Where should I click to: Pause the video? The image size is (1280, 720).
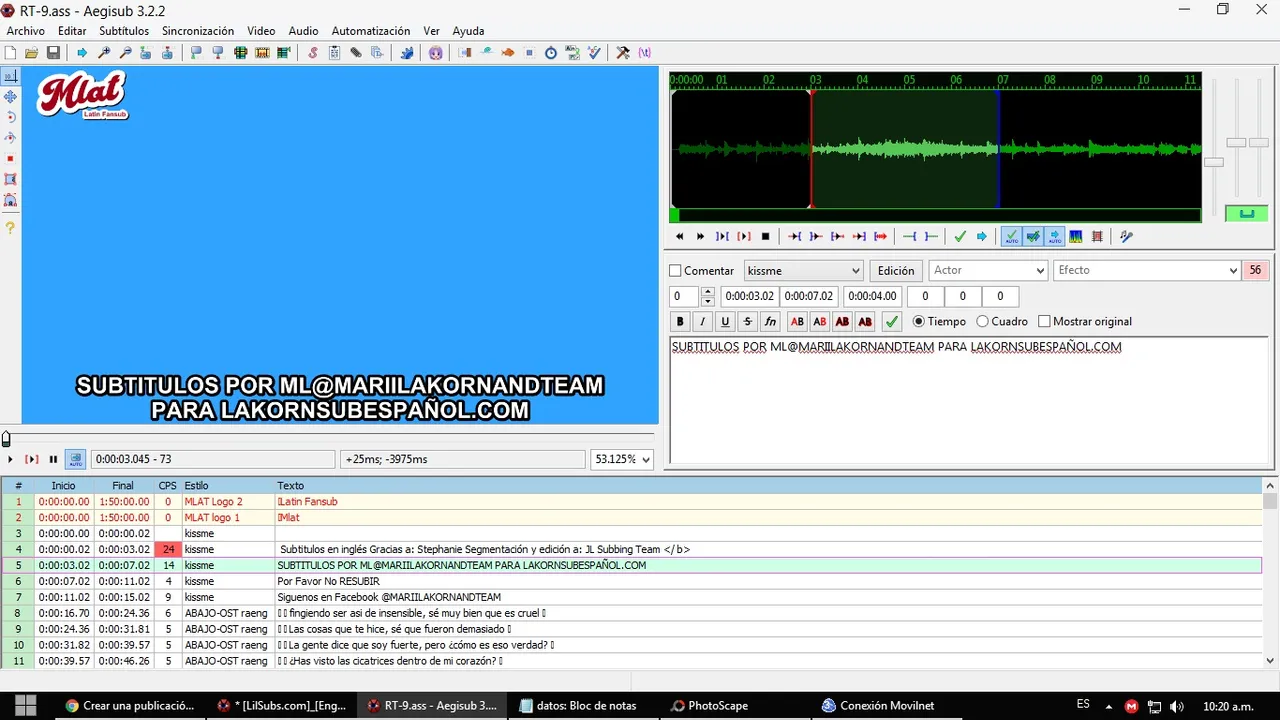tap(53, 459)
